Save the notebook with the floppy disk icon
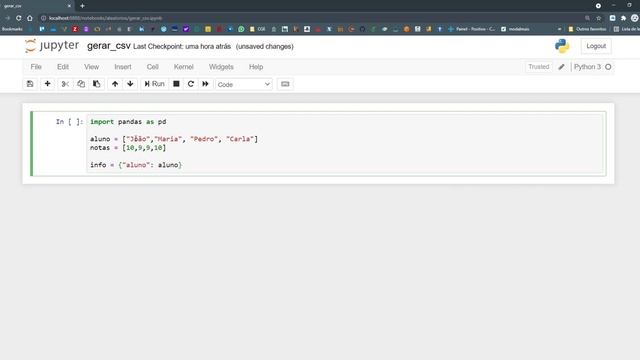This screenshot has width=640, height=360. point(30,84)
